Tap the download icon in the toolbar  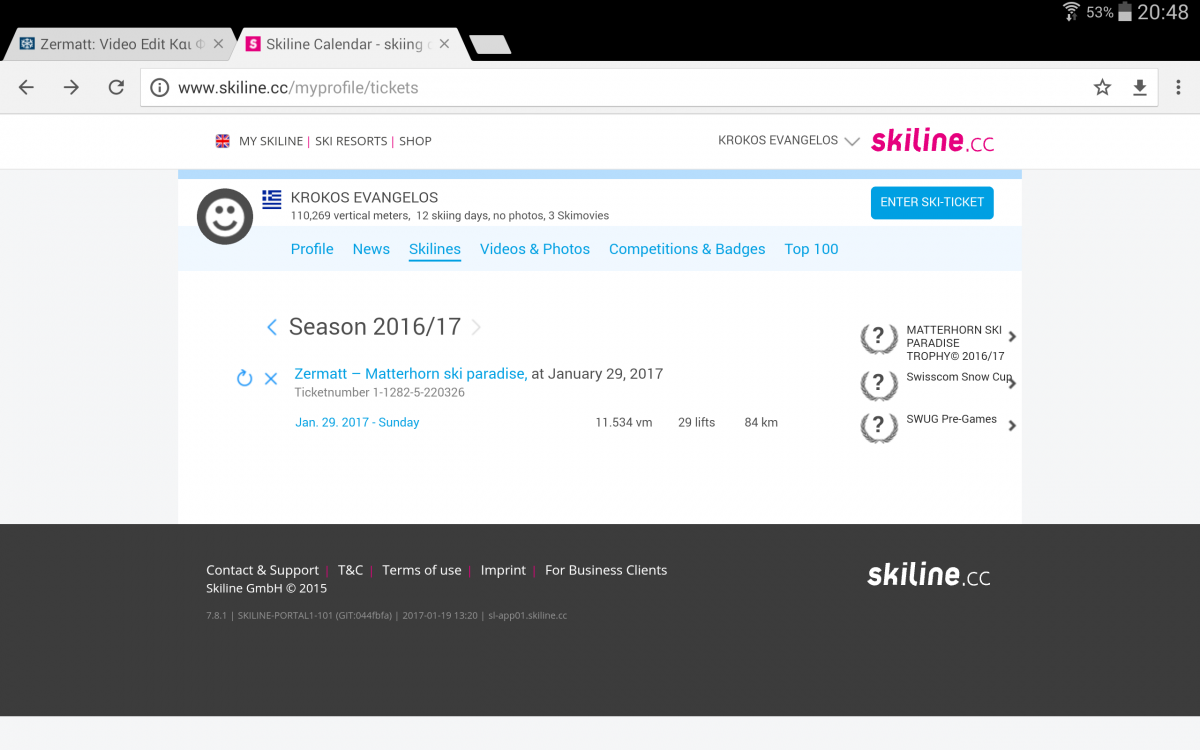[x=1139, y=88]
